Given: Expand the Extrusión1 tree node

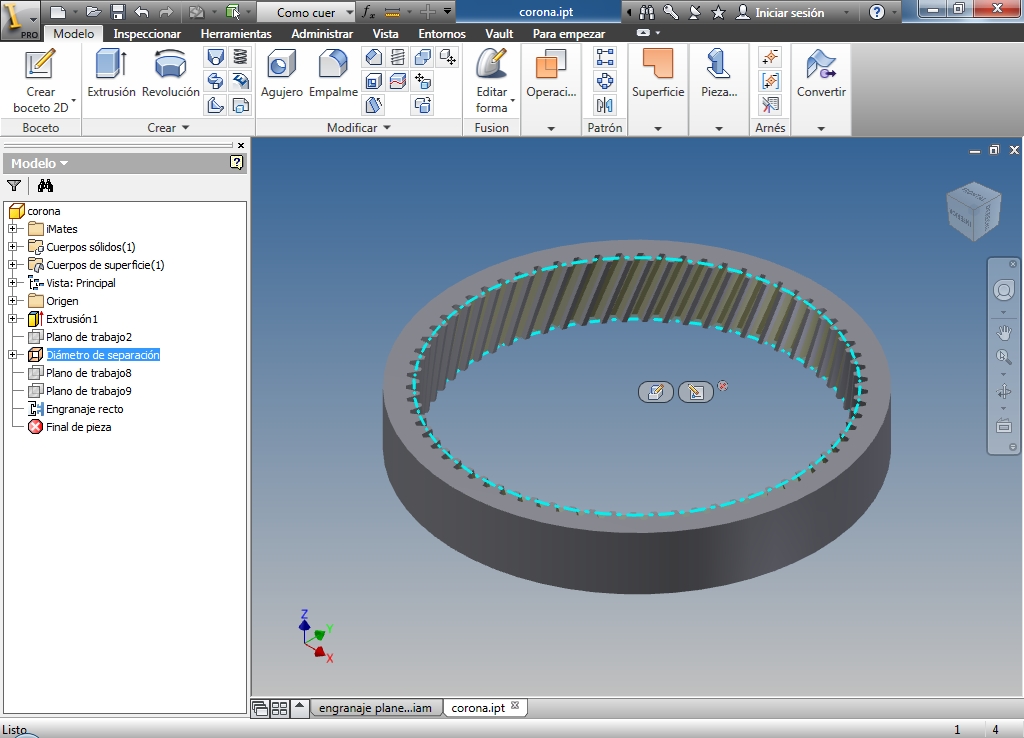Looking at the screenshot, I should 13,319.
